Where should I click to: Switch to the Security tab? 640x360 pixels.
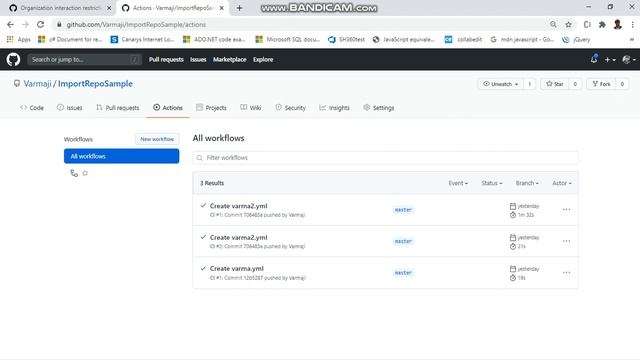pos(290,108)
